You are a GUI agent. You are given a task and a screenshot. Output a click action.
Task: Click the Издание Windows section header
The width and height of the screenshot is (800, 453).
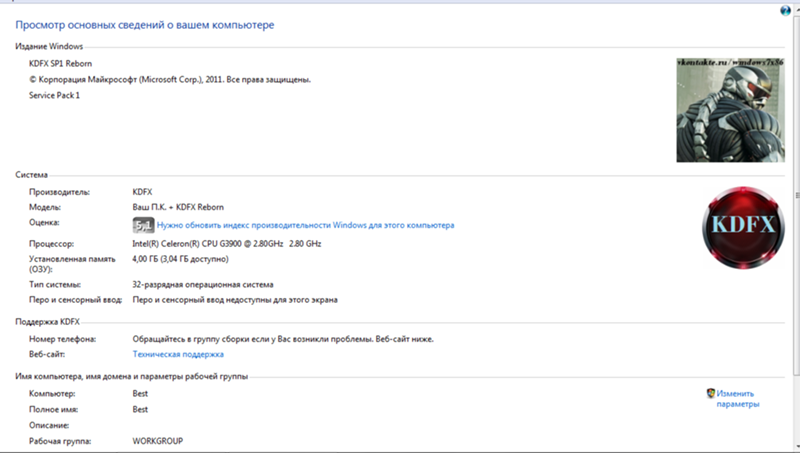49,46
